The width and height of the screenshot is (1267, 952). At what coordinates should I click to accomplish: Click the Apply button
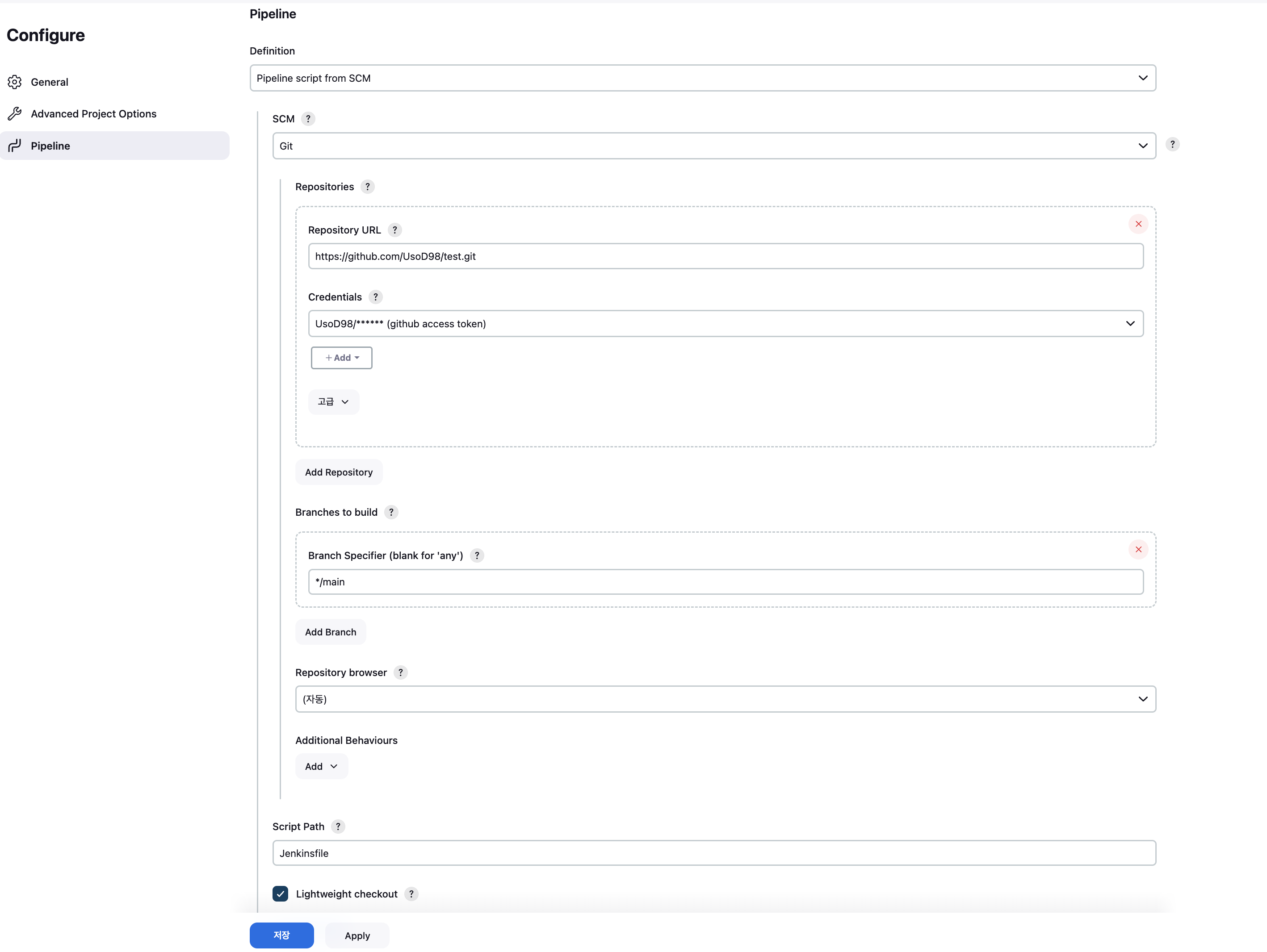pyautogui.click(x=357, y=935)
